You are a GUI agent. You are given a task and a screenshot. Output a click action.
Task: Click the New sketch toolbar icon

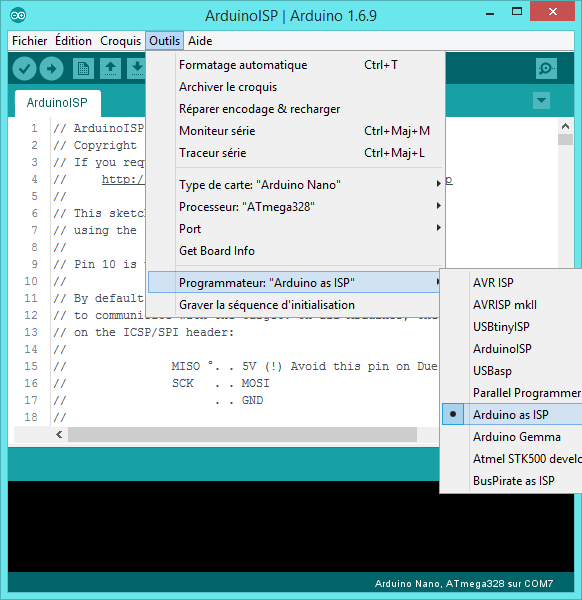pyautogui.click(x=83, y=69)
